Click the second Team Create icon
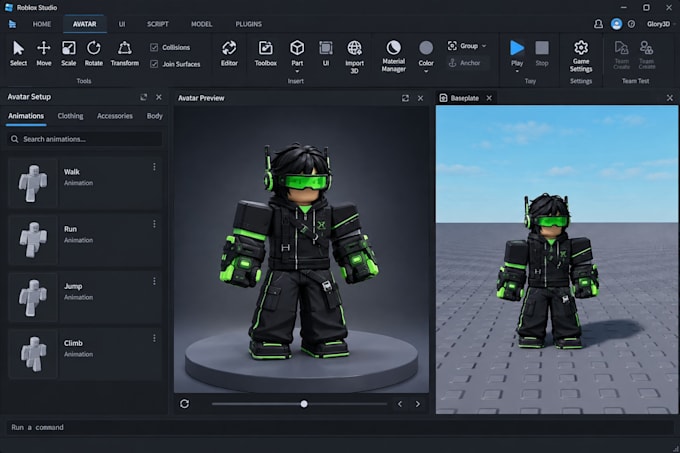 tap(647, 54)
